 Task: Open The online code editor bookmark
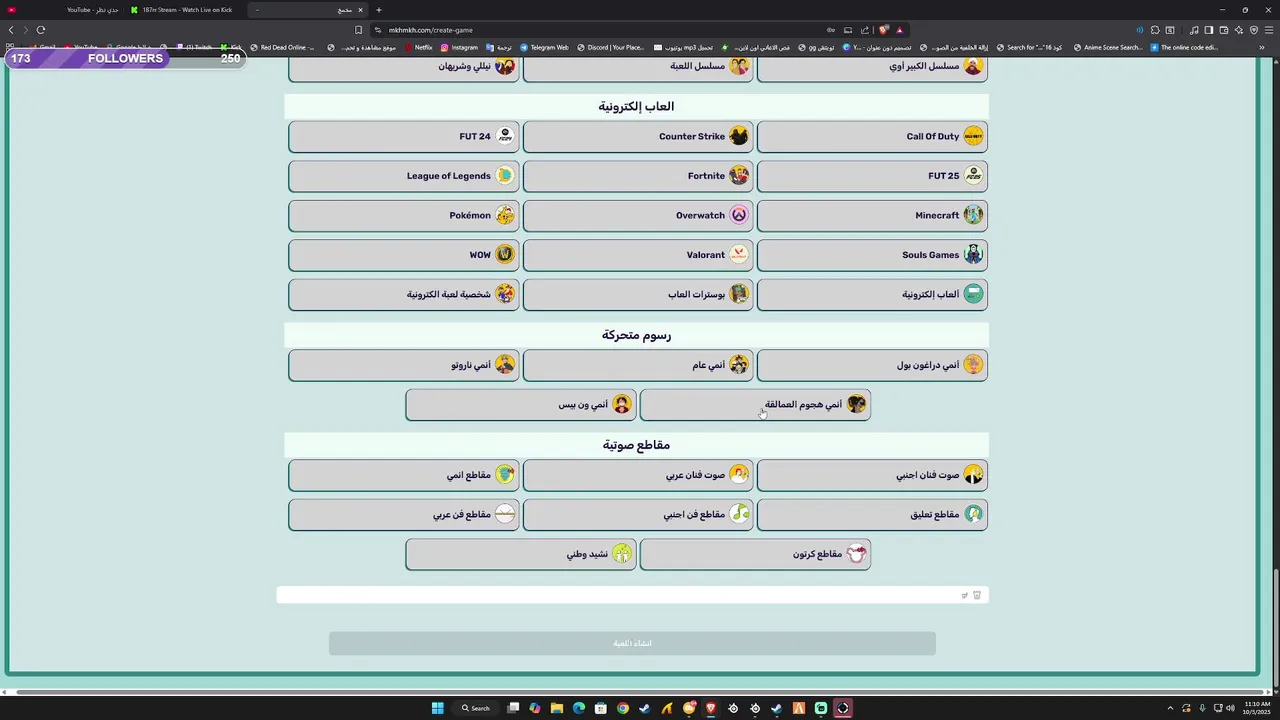(1184, 47)
